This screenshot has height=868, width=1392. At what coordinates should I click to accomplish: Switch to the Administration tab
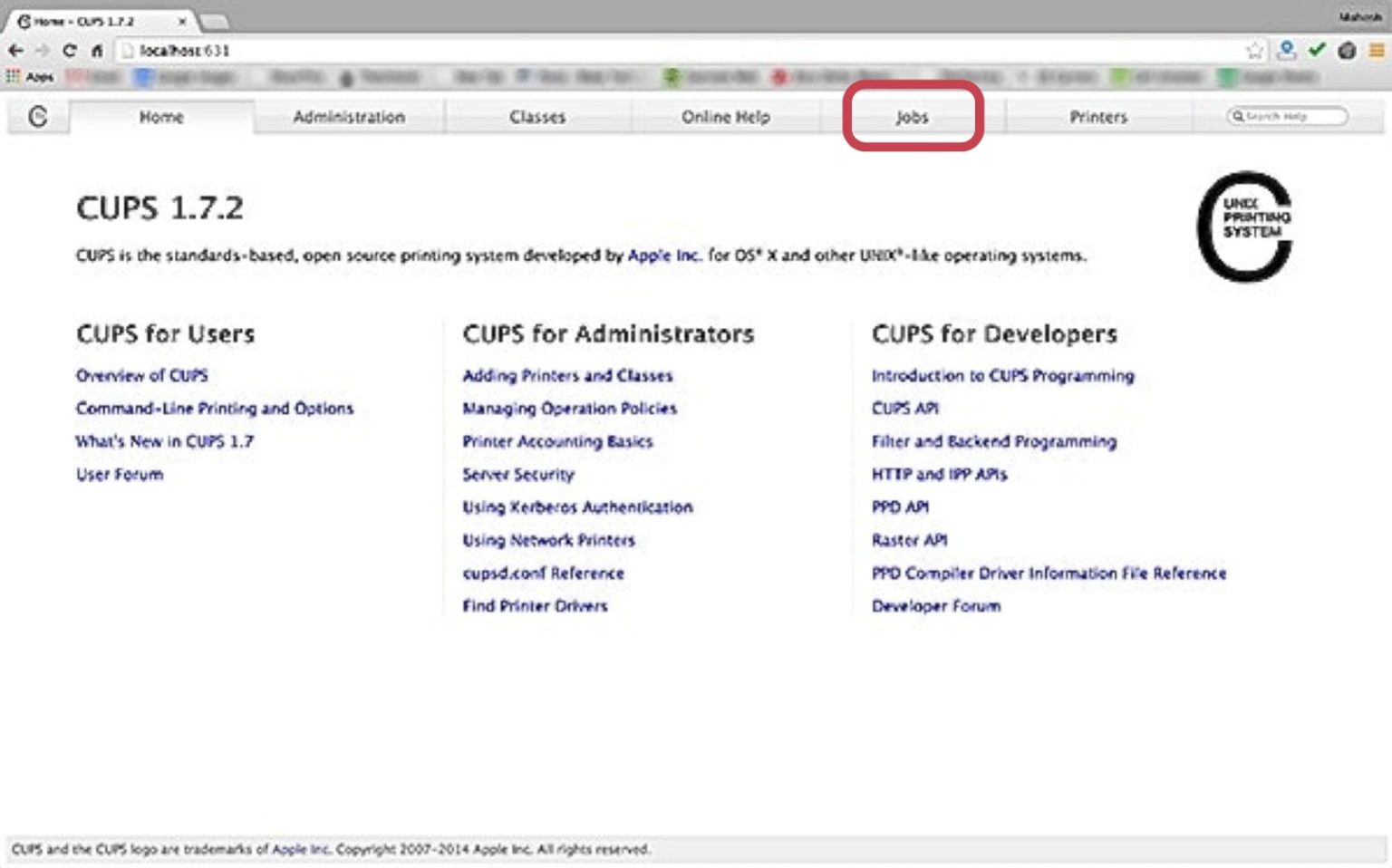[349, 117]
